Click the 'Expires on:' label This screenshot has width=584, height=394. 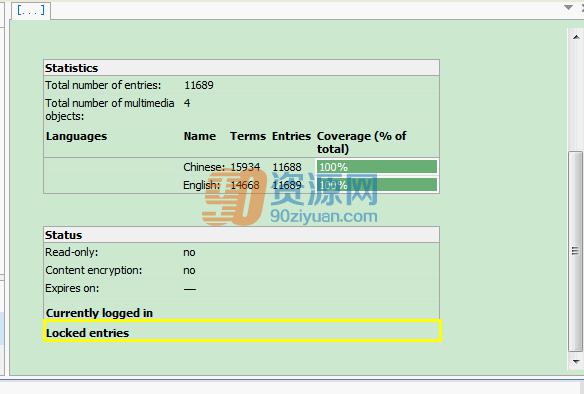coord(72,288)
